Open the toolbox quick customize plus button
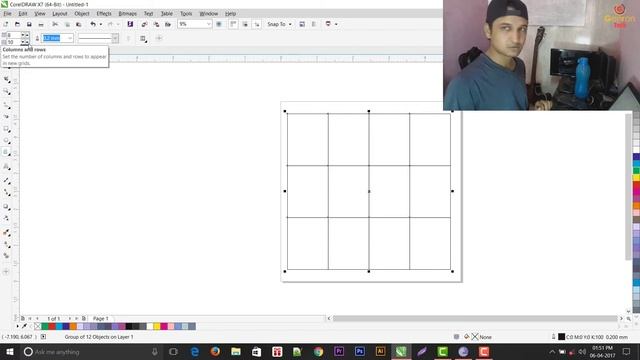This screenshot has width=640, height=360. pos(6,271)
